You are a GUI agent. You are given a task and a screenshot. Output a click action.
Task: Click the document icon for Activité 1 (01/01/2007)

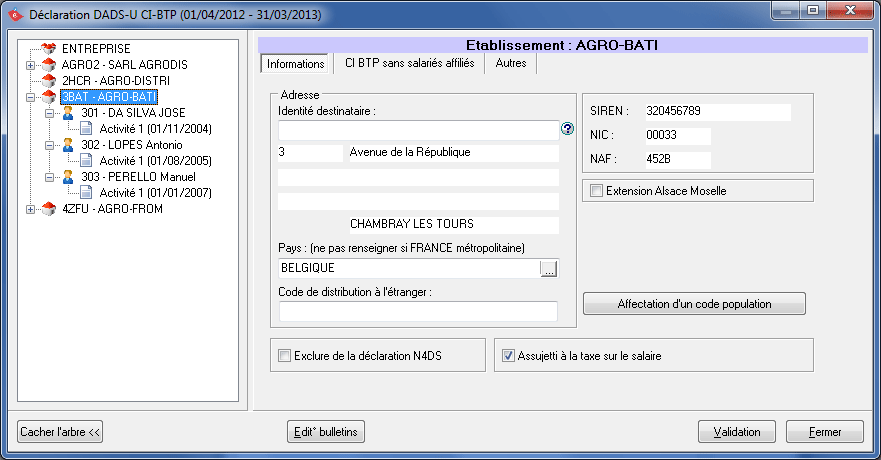[x=86, y=193]
